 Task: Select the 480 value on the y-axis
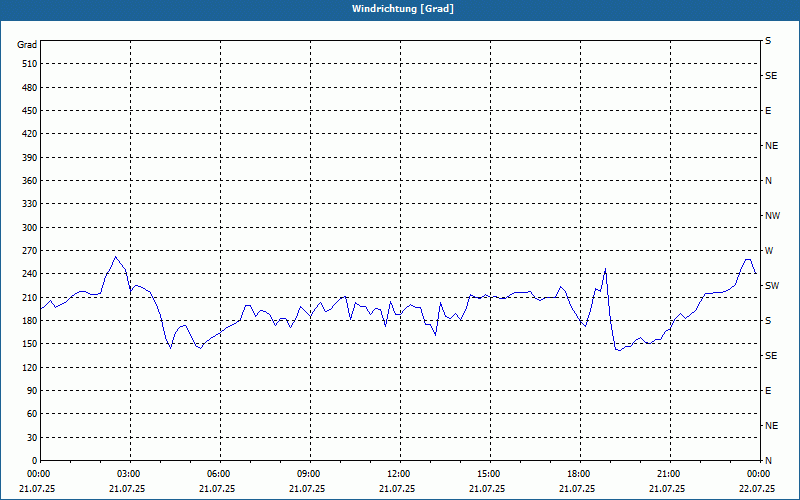click(x=30, y=88)
